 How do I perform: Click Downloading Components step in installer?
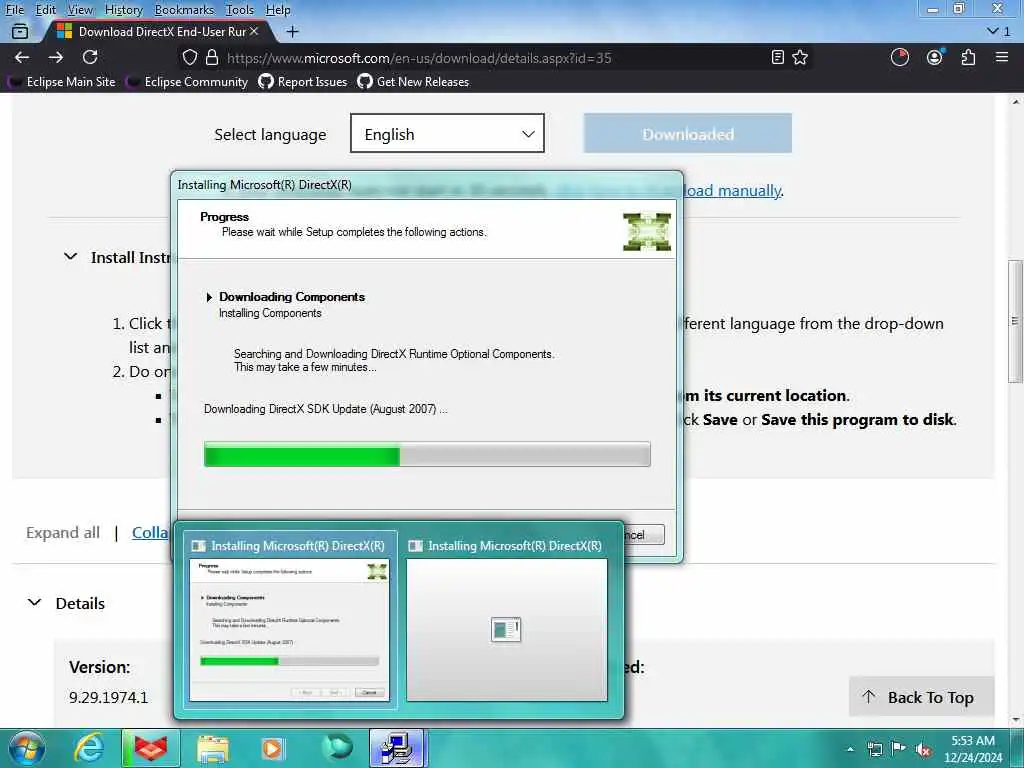292,296
